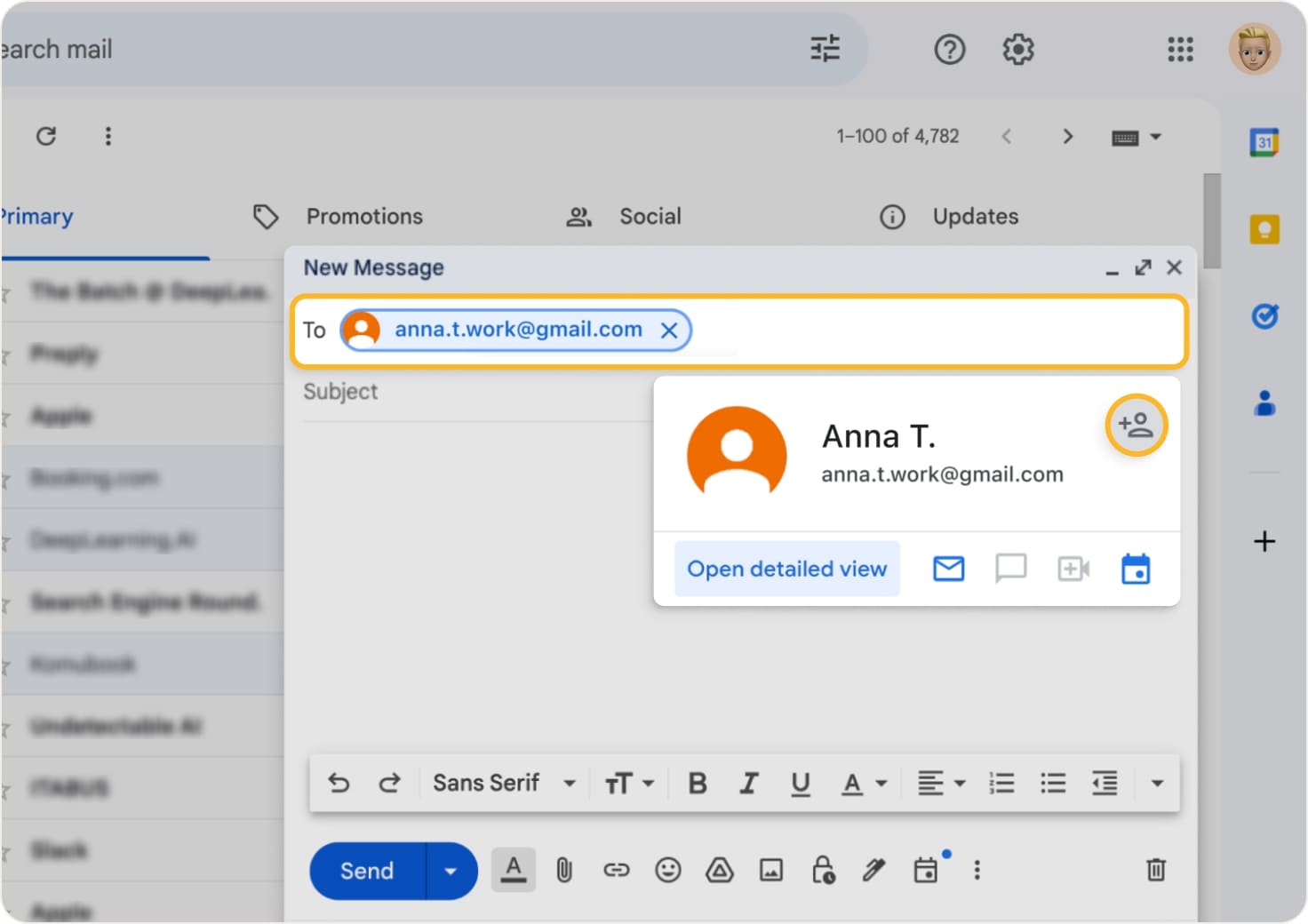
Task: Add Anna T. to Contacts
Action: (1136, 426)
